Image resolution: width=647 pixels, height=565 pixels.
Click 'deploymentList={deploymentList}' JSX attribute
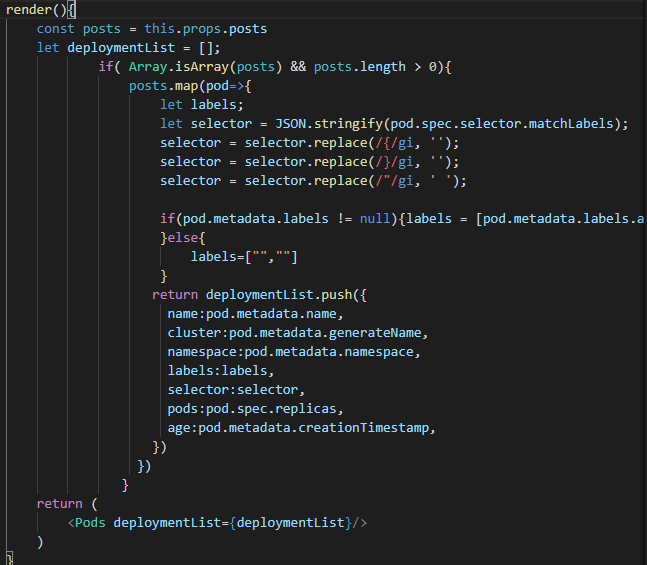pyautogui.click(x=233, y=522)
